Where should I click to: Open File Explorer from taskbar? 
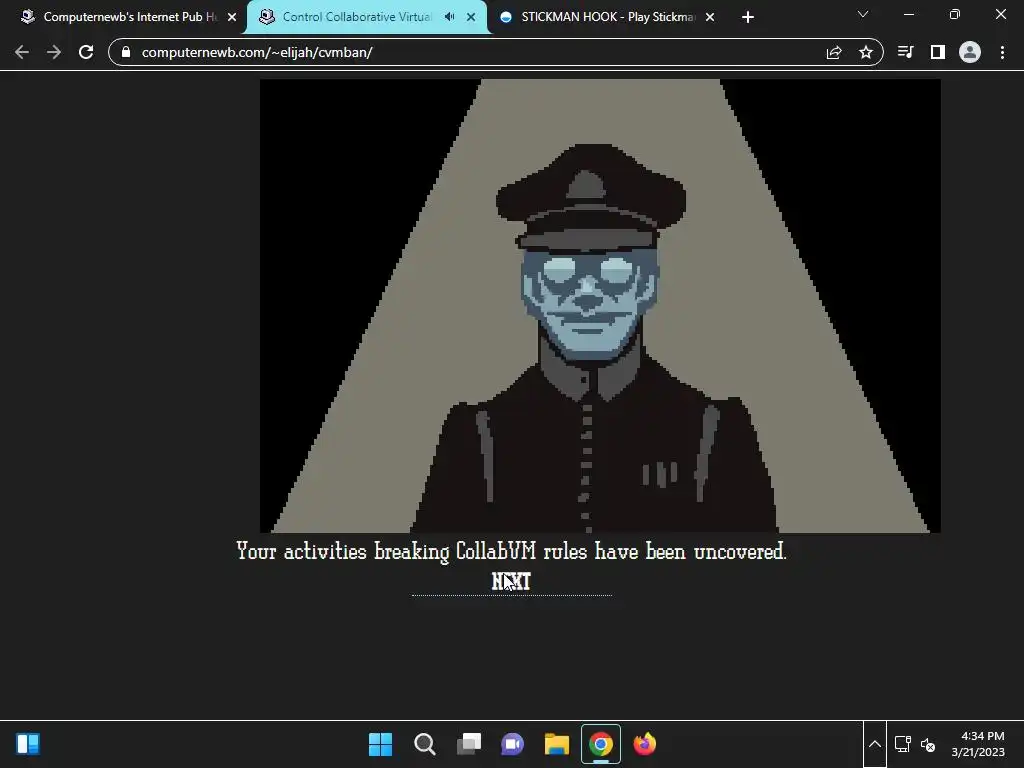pos(557,744)
